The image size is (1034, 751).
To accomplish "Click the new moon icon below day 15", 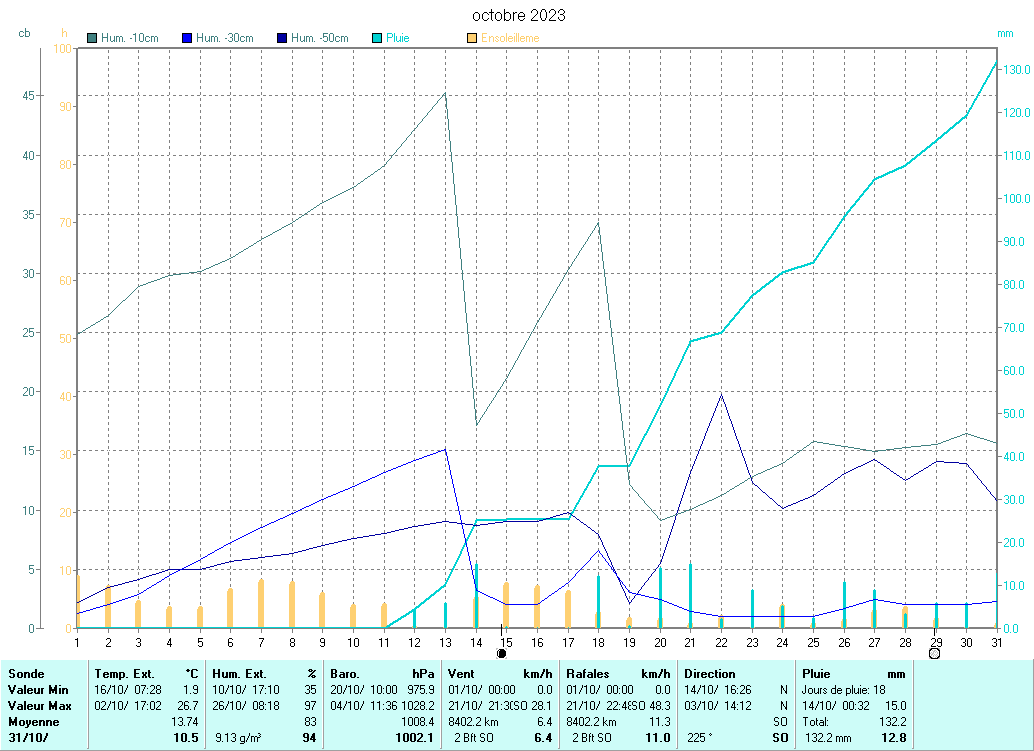I will [x=502, y=654].
